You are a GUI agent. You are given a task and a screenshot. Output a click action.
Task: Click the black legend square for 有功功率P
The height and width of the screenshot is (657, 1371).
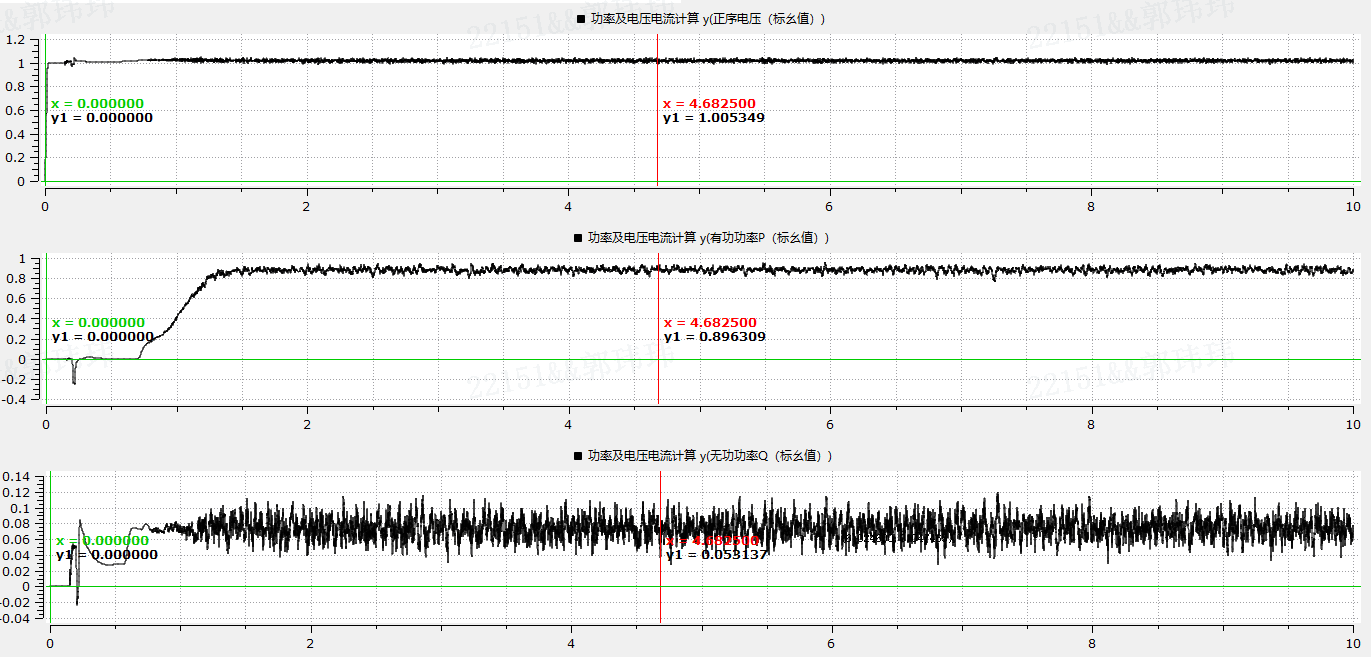tap(578, 238)
